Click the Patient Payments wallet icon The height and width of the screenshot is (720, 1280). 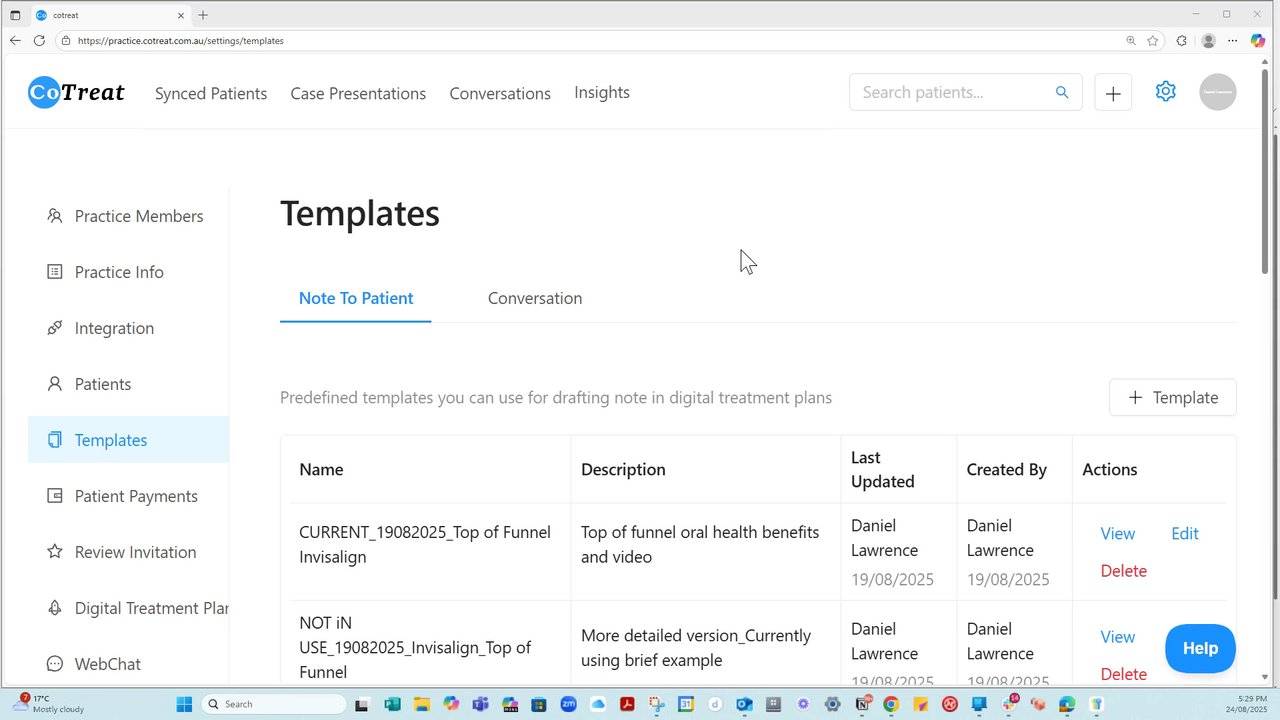coord(55,496)
